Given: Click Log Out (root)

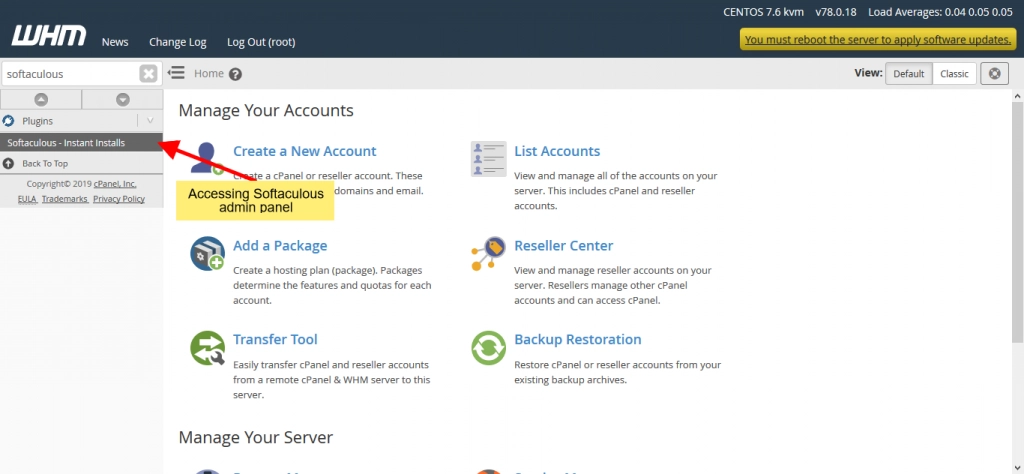Looking at the screenshot, I should click(261, 42).
